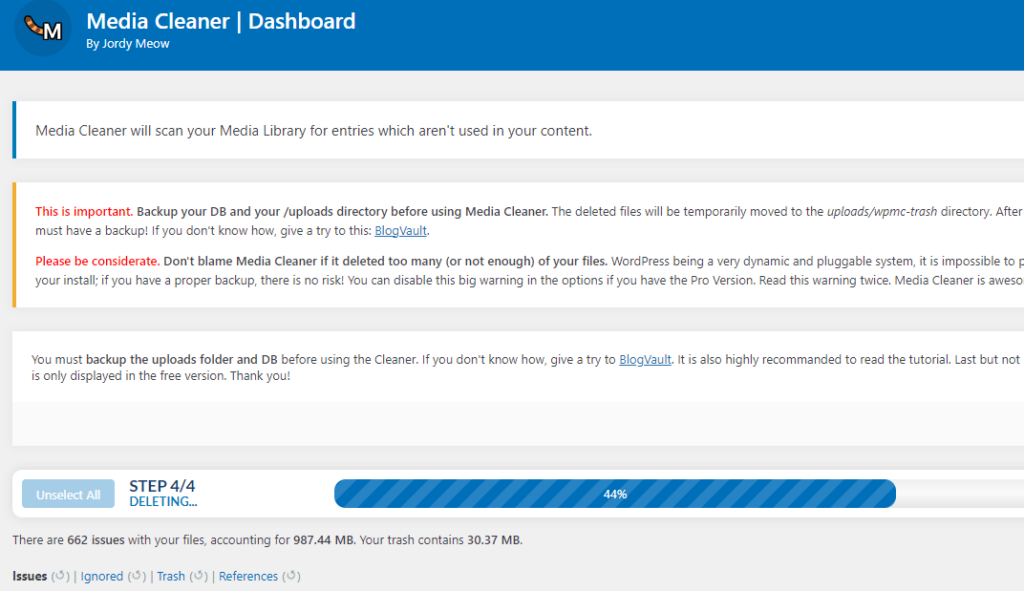This screenshot has height=591, width=1024.
Task: Click the By Jordy Meow author text
Action: click(x=128, y=43)
